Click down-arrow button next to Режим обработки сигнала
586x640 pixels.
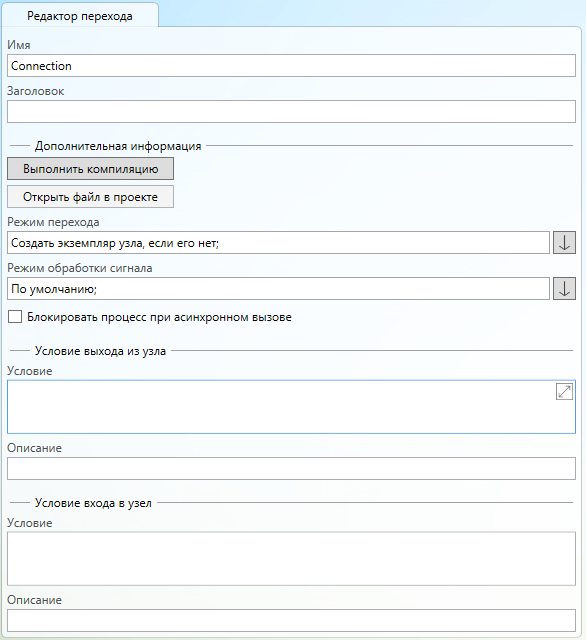pos(564,289)
